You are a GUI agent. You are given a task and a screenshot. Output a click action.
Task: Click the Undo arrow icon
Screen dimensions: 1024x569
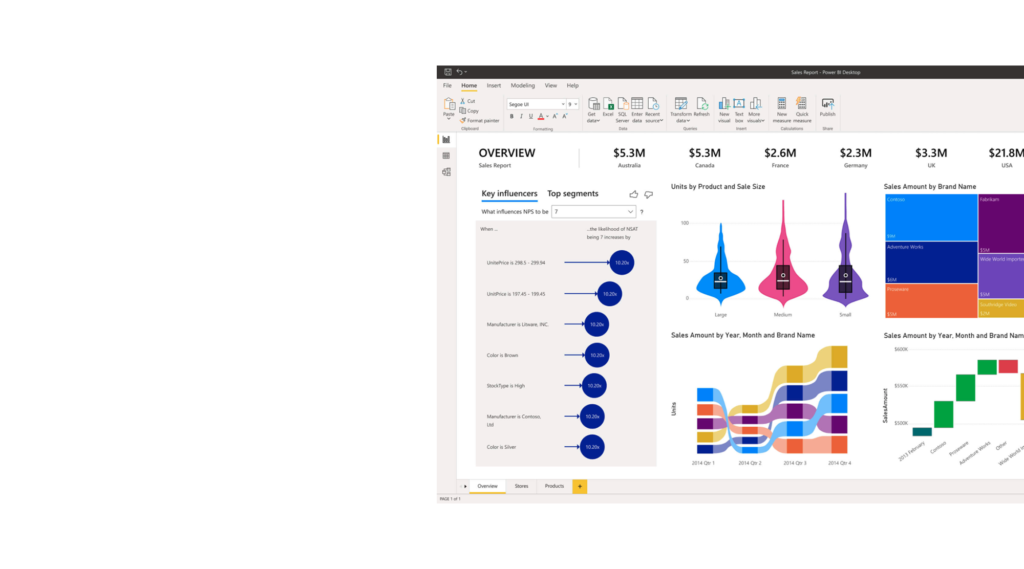click(x=459, y=72)
